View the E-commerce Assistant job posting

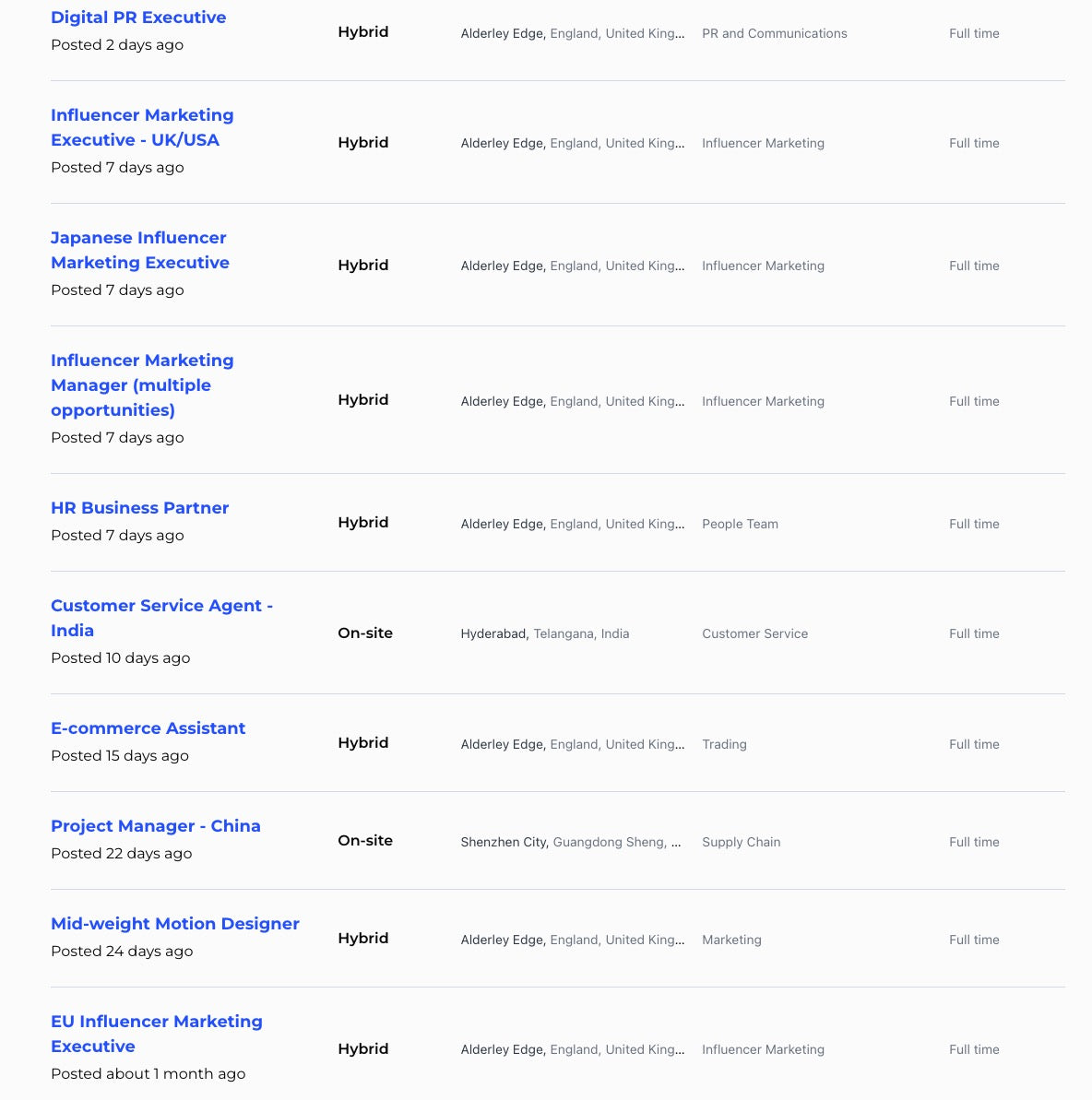148,728
